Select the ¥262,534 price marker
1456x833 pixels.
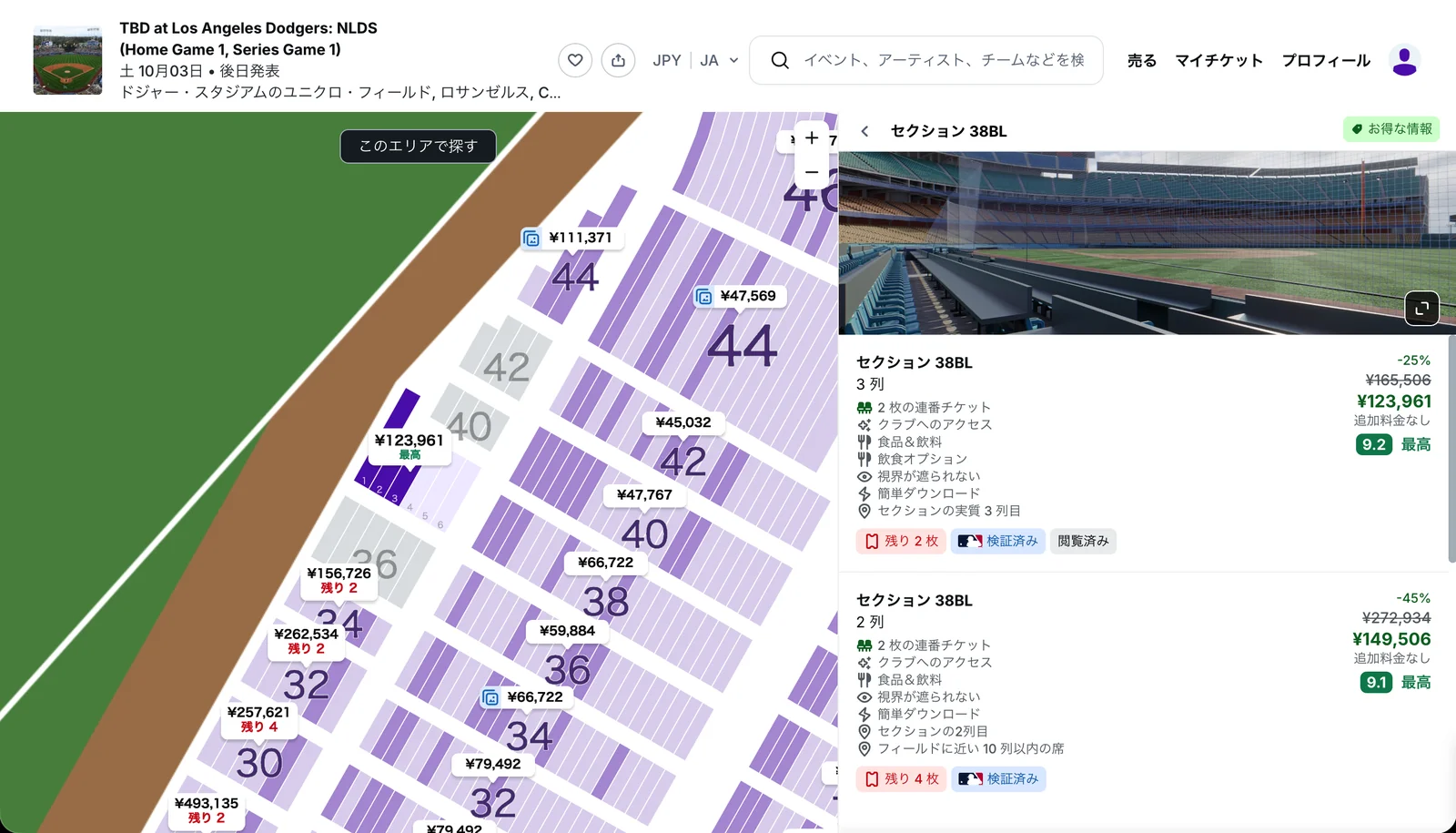pos(306,641)
